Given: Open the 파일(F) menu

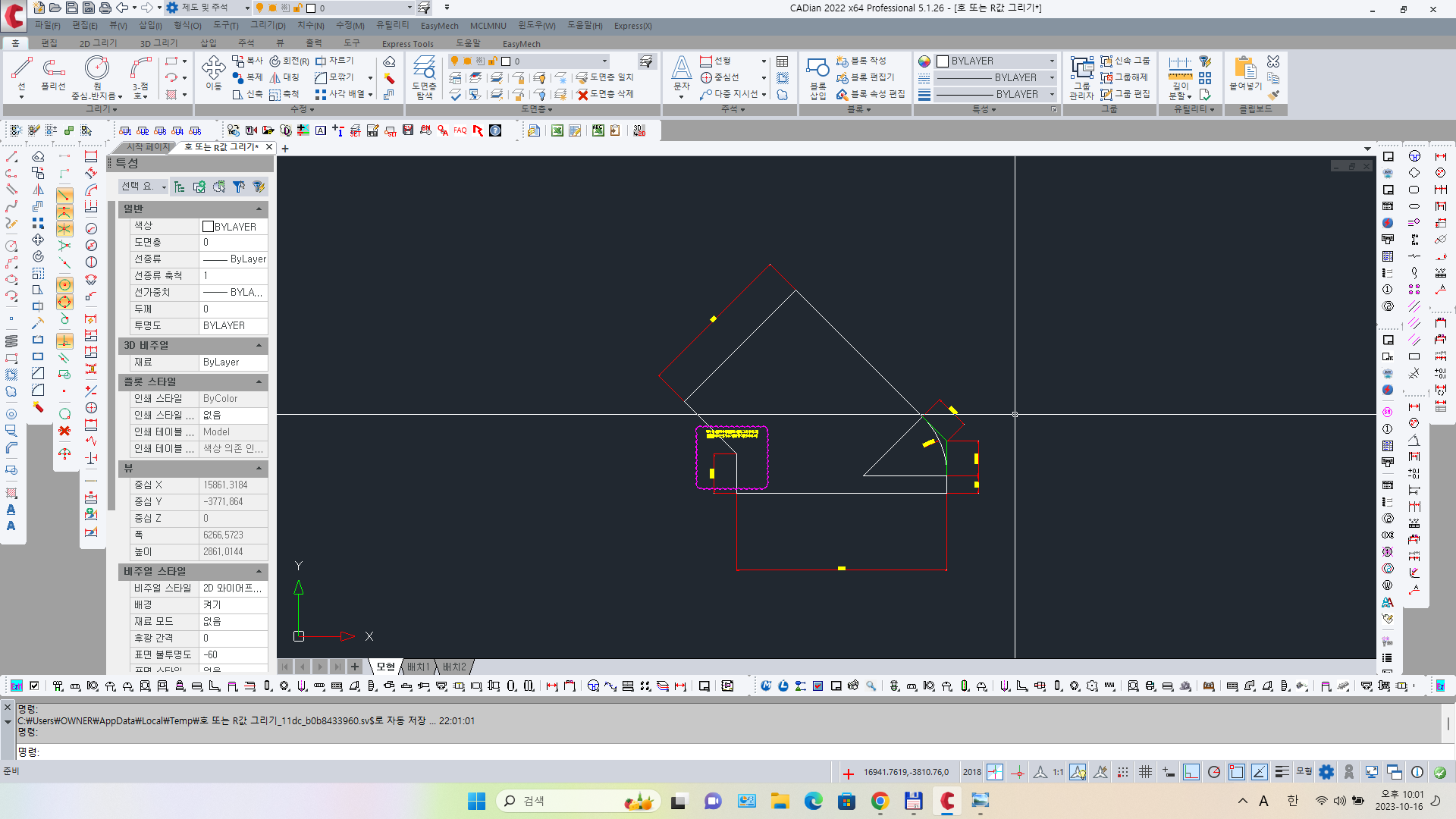Looking at the screenshot, I should (47, 26).
